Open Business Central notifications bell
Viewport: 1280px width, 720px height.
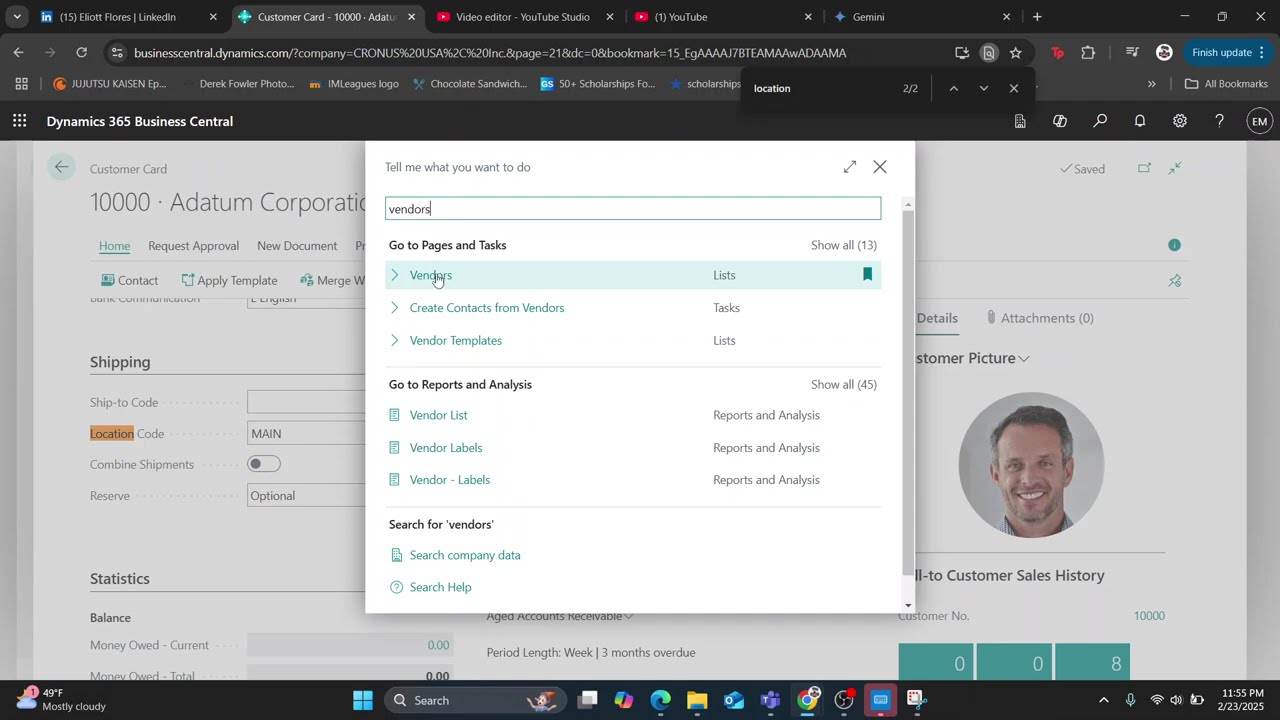1140,121
